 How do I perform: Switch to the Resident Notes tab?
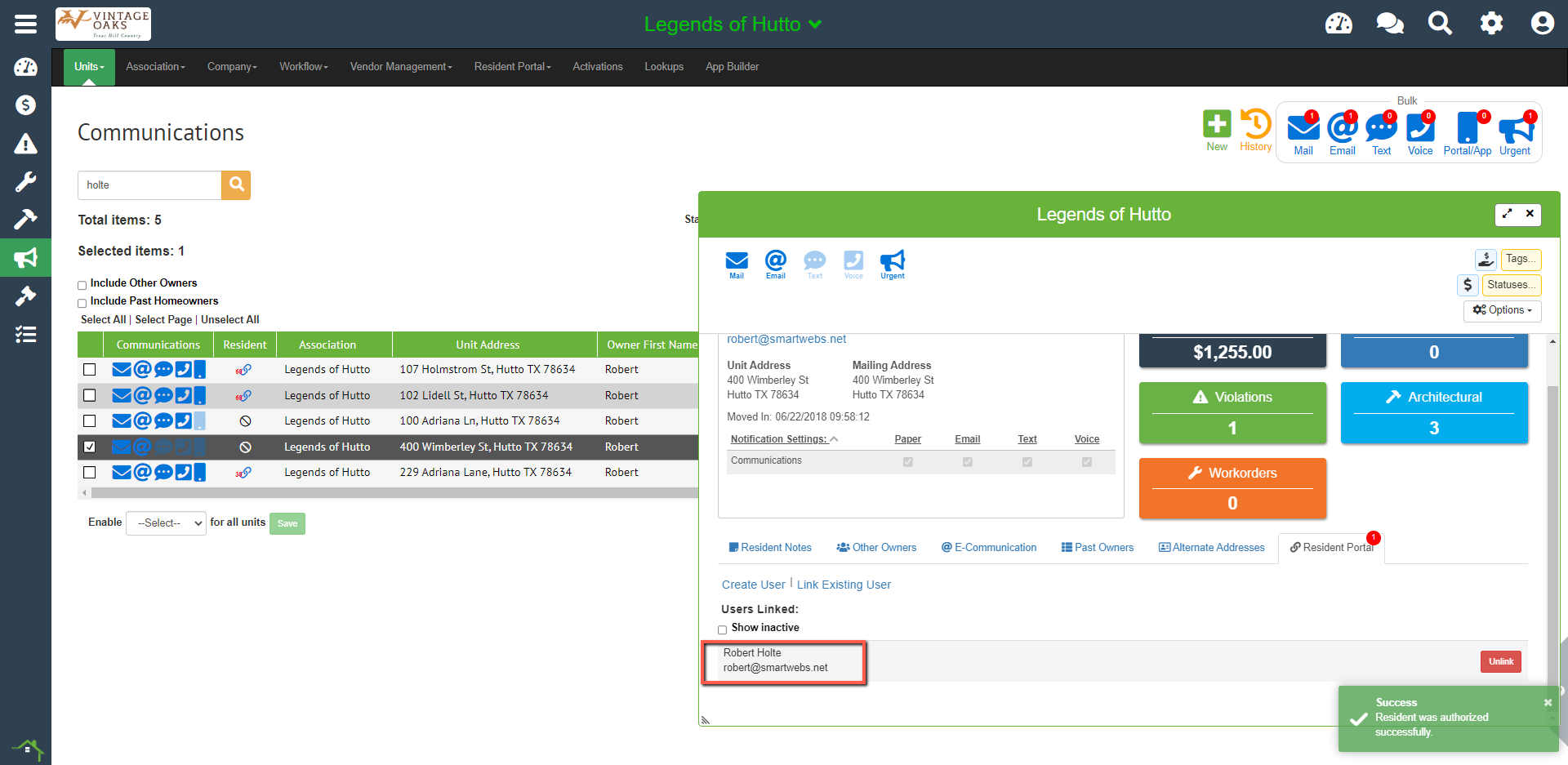coord(770,548)
